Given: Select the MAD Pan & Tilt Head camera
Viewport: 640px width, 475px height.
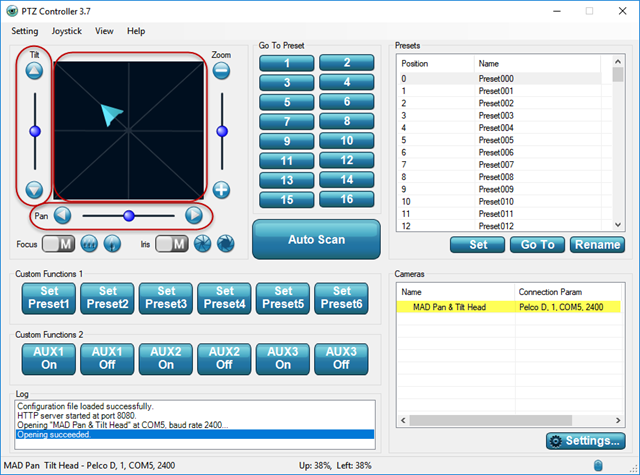Looking at the screenshot, I should 509,307.
